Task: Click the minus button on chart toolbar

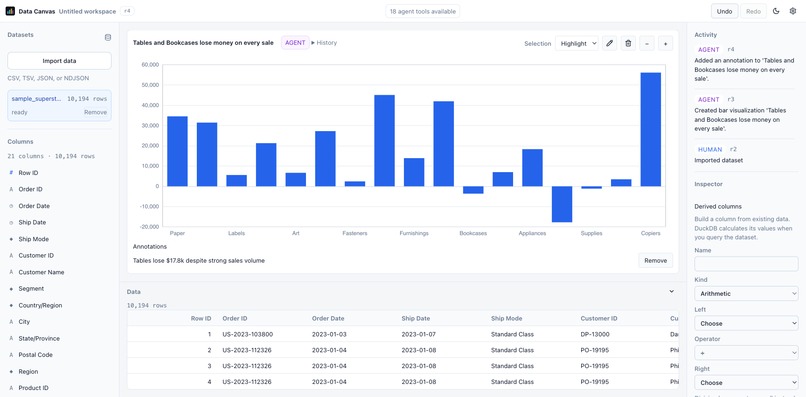Action: pyautogui.click(x=647, y=44)
